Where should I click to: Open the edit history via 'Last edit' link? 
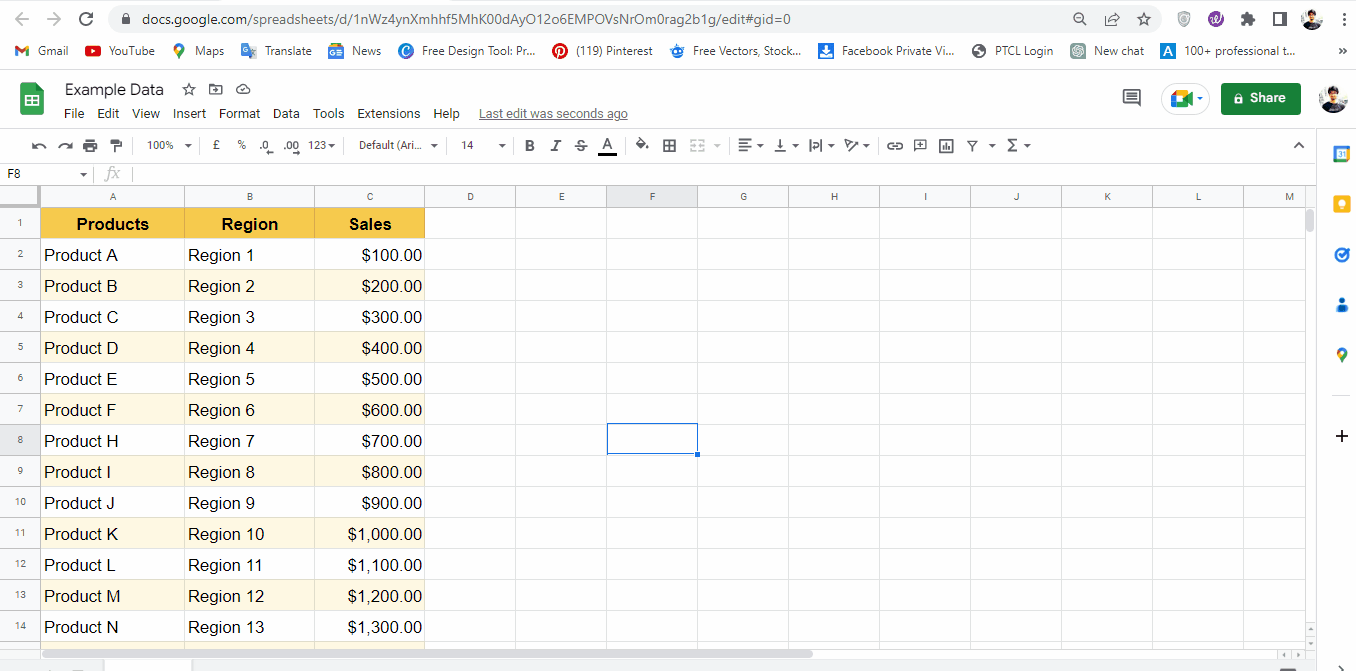tap(552, 113)
